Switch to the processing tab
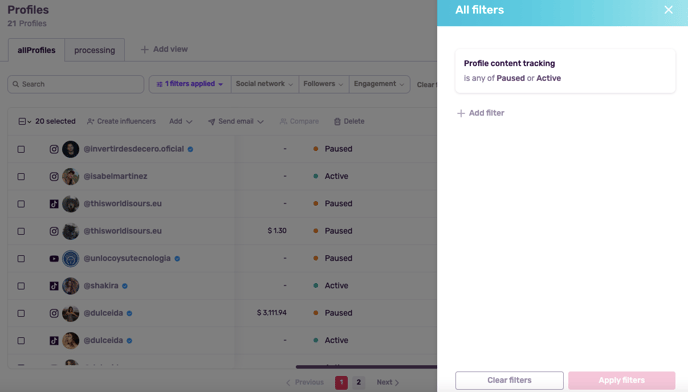Image resolution: width=688 pixels, height=392 pixels. 94,50
